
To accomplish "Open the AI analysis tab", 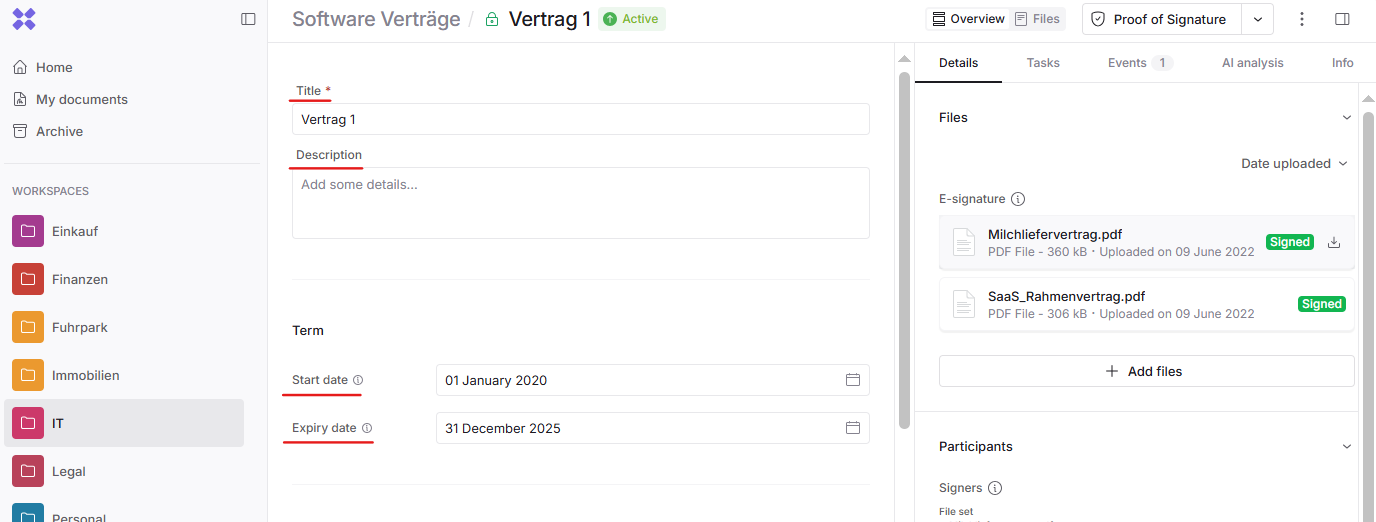I will click(1252, 62).
